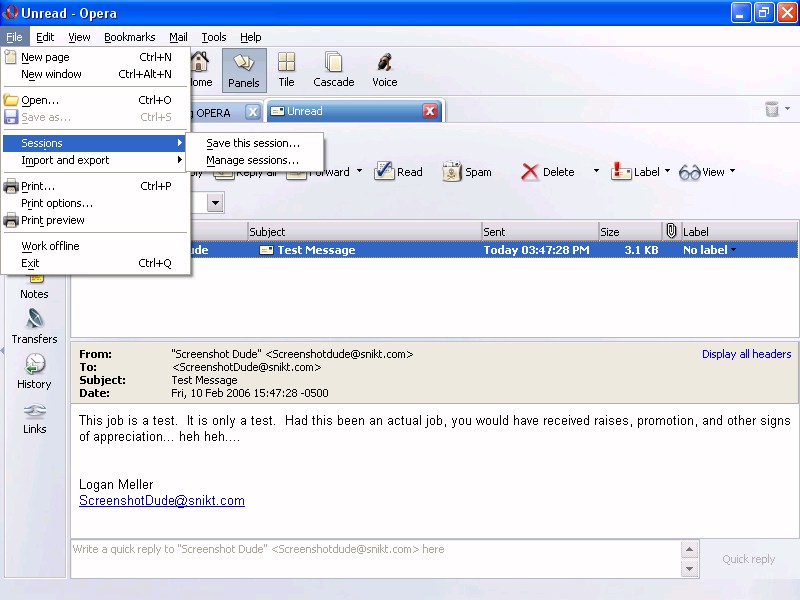
Task: Expand Import and export submenu
Action: pos(96,160)
